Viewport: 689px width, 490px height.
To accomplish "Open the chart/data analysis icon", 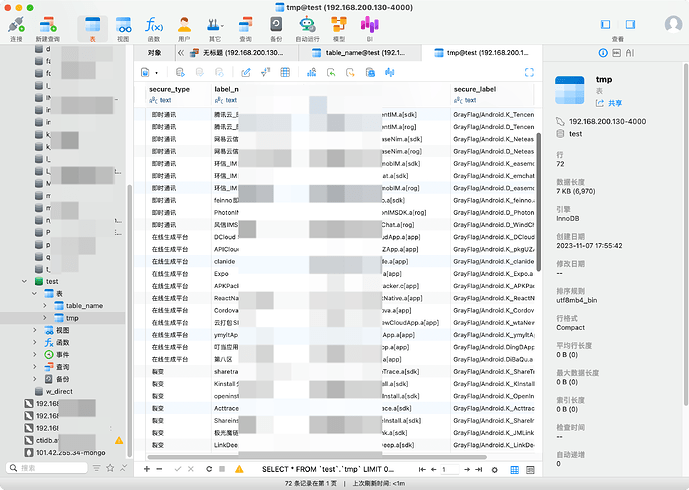I will 312,73.
